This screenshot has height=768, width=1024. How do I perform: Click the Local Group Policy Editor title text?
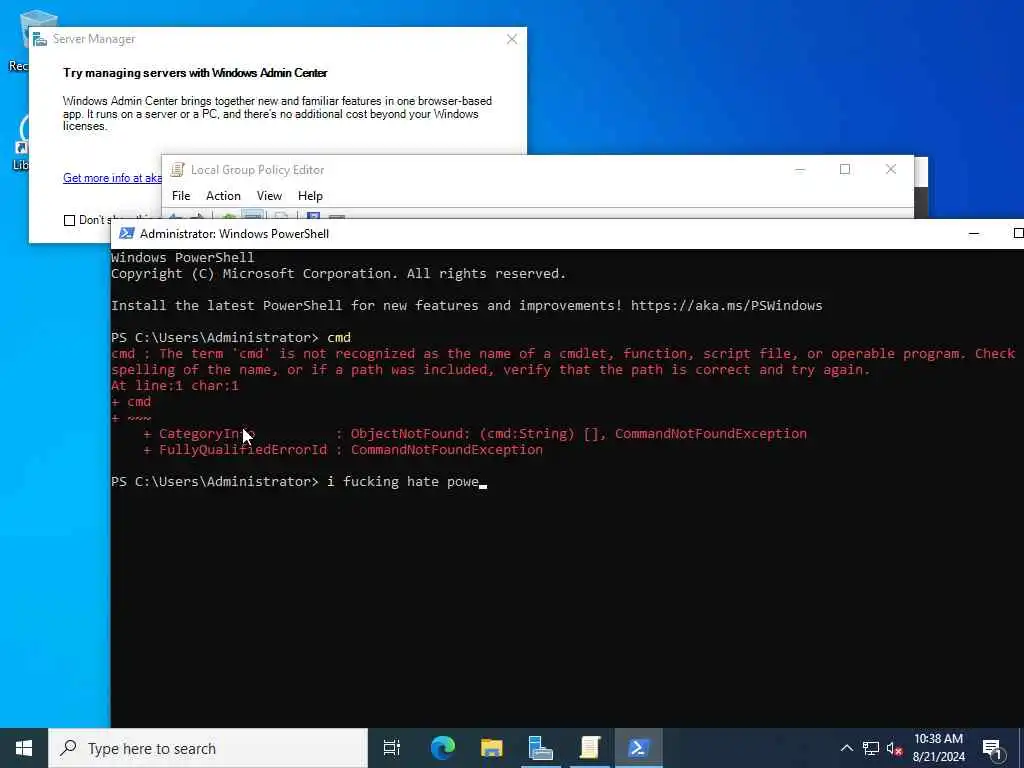click(257, 170)
